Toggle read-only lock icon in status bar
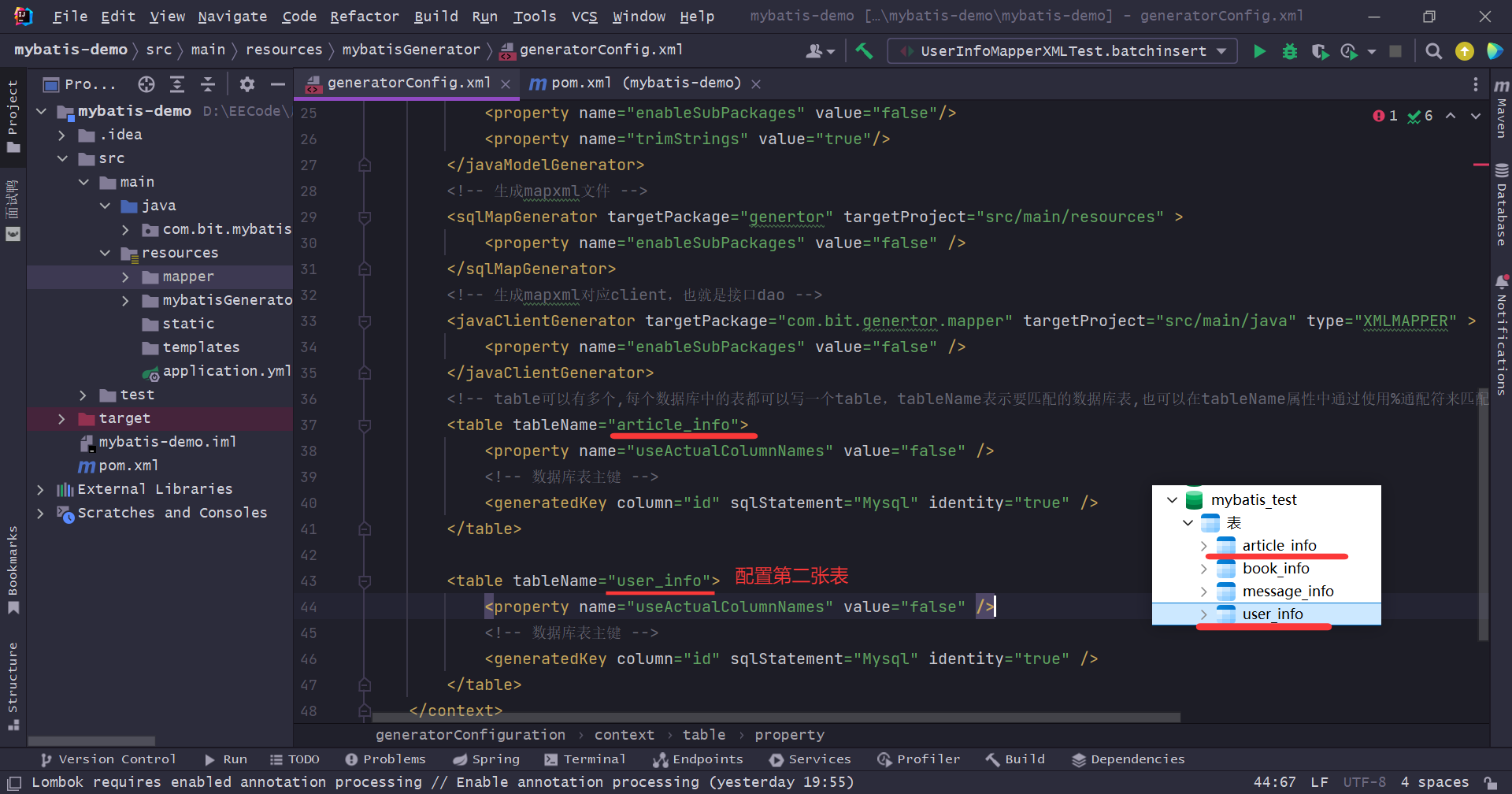This screenshot has width=1512, height=794. point(1491,782)
